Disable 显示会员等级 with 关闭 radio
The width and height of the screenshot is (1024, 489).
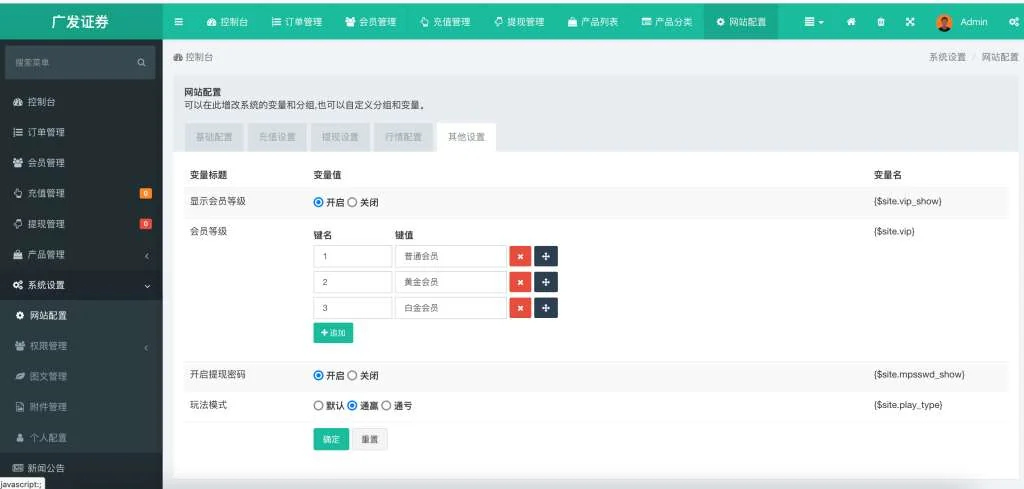352,202
